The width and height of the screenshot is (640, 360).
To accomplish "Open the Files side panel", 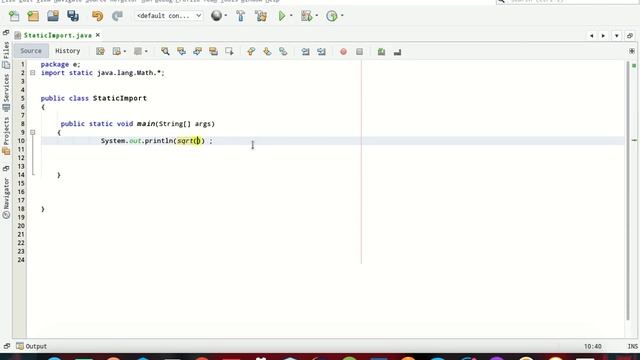I will pos(6,55).
